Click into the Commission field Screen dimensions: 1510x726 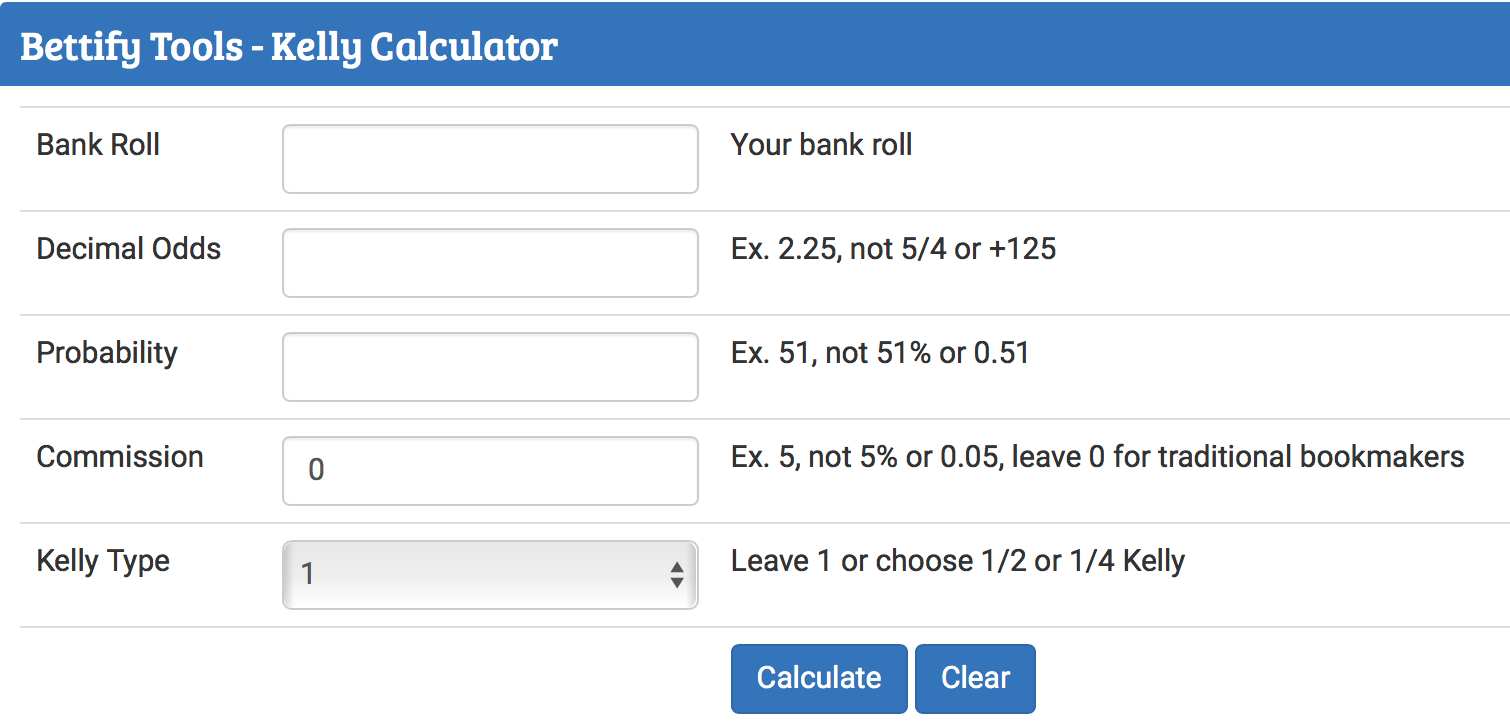pos(490,471)
